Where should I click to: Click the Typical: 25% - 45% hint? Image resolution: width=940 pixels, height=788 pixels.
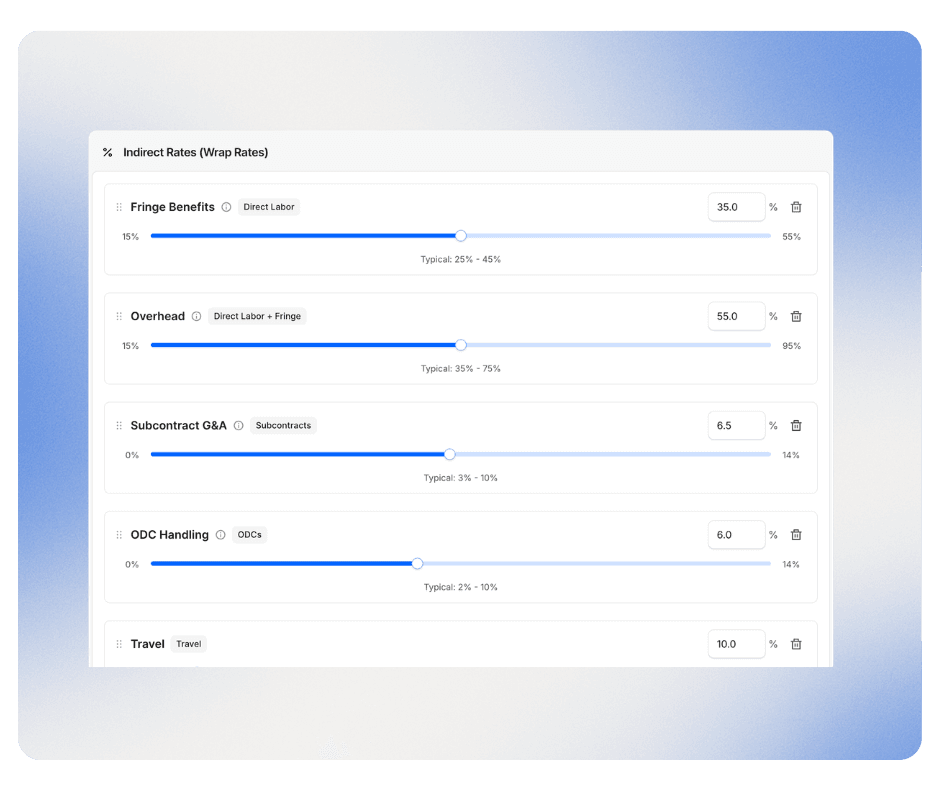coord(460,259)
